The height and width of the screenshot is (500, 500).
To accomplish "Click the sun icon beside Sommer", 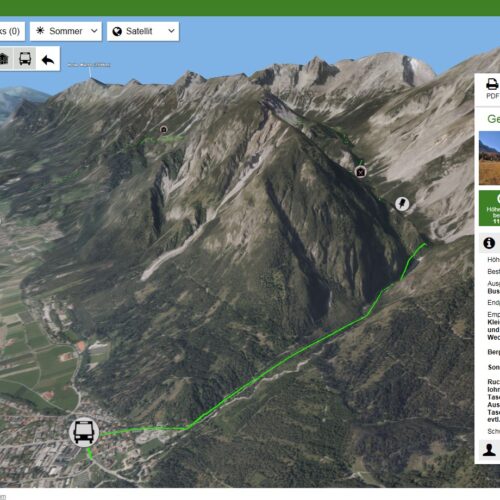I will [40, 31].
